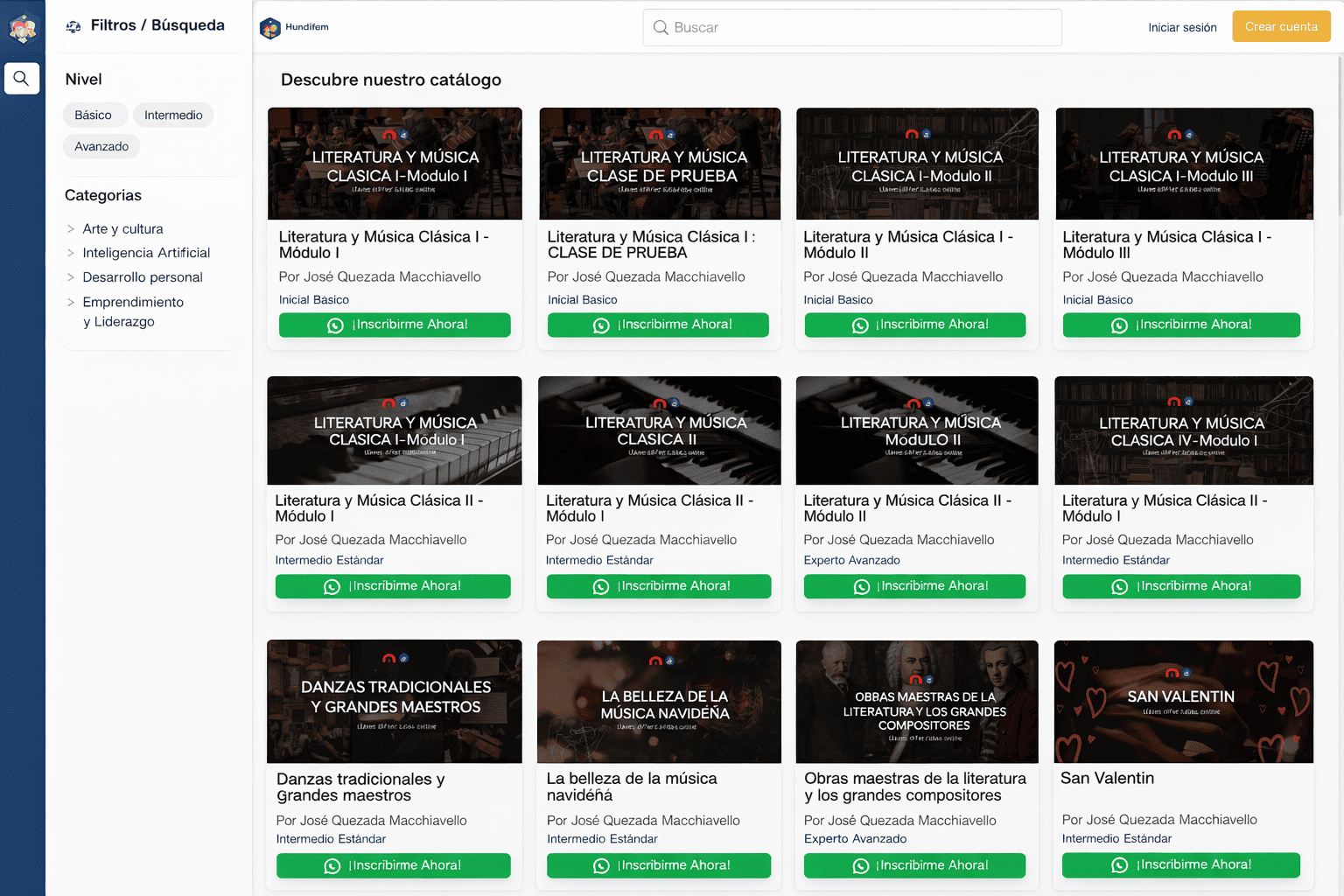This screenshot has height=896, width=1344.
Task: Click WhatsApp icon on Danzas tradicionales button
Action: tap(332, 866)
